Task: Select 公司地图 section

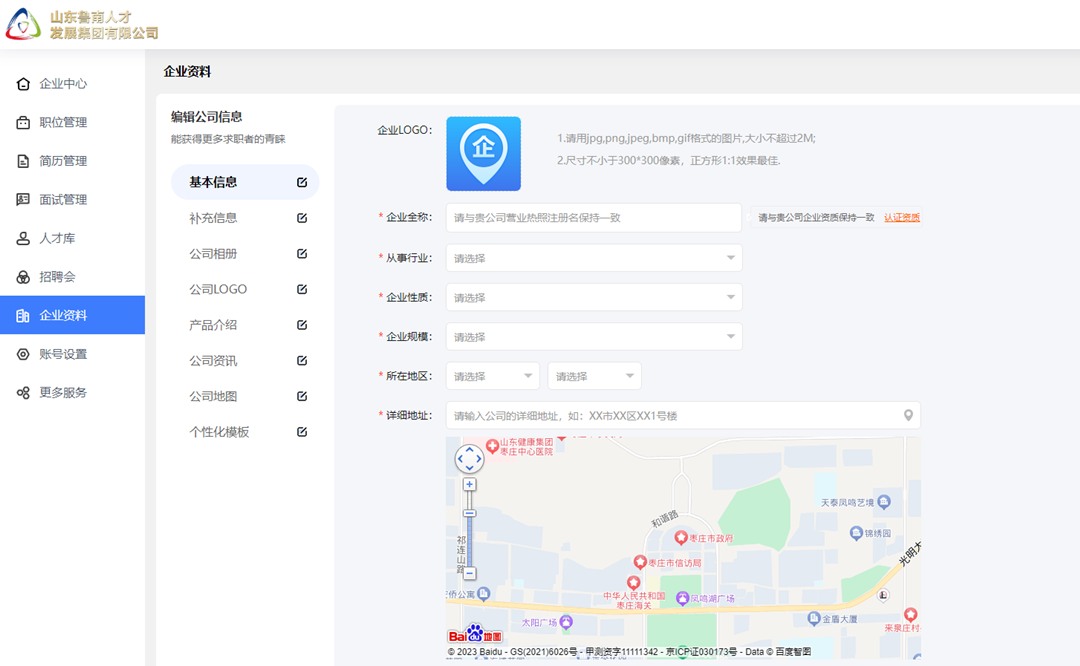Action: click(245, 396)
